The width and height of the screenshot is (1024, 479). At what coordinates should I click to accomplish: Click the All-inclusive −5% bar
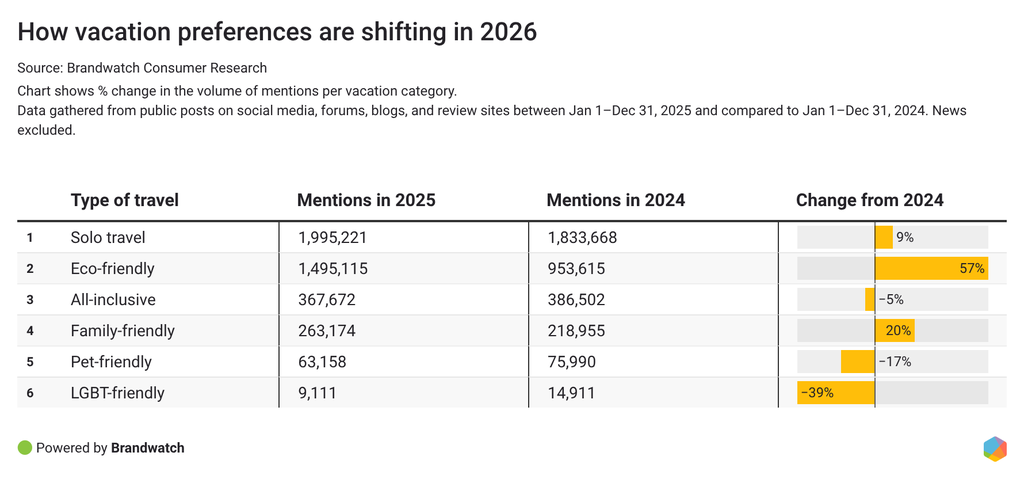(x=870, y=299)
